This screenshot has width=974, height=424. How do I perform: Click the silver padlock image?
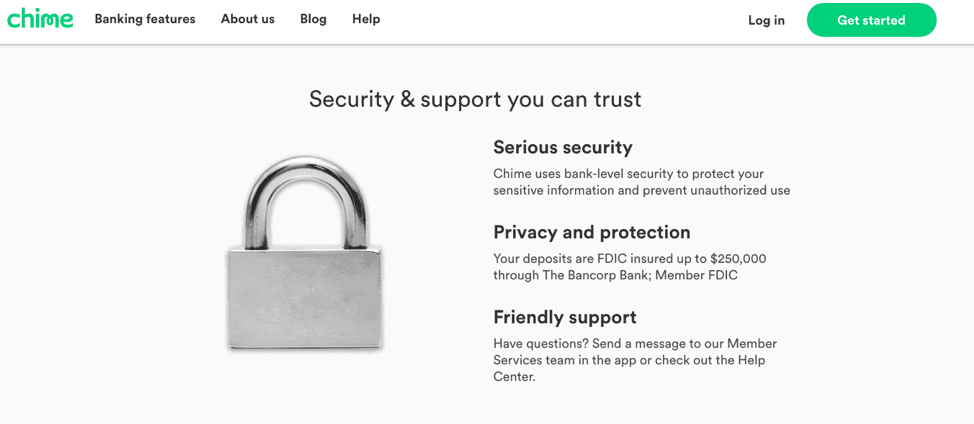(x=304, y=254)
